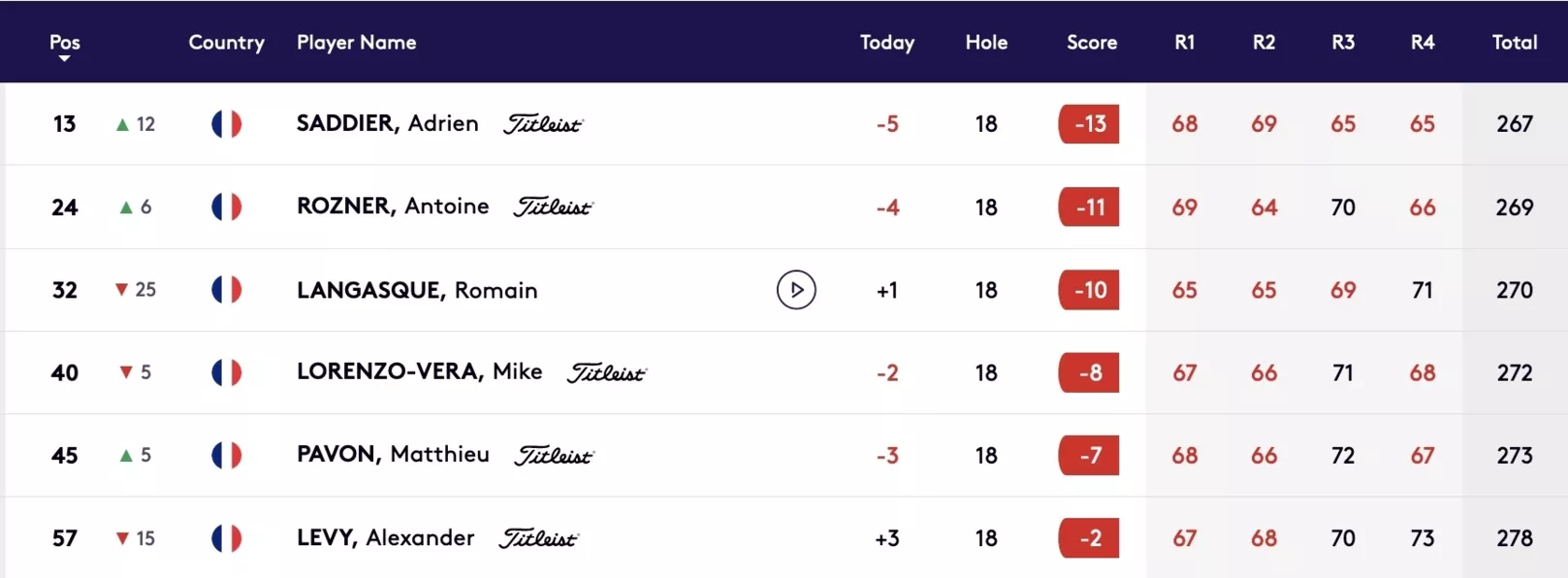Open the player ROZNER, Antoine
Viewport: 1568px width, 578px height.
pos(393,206)
